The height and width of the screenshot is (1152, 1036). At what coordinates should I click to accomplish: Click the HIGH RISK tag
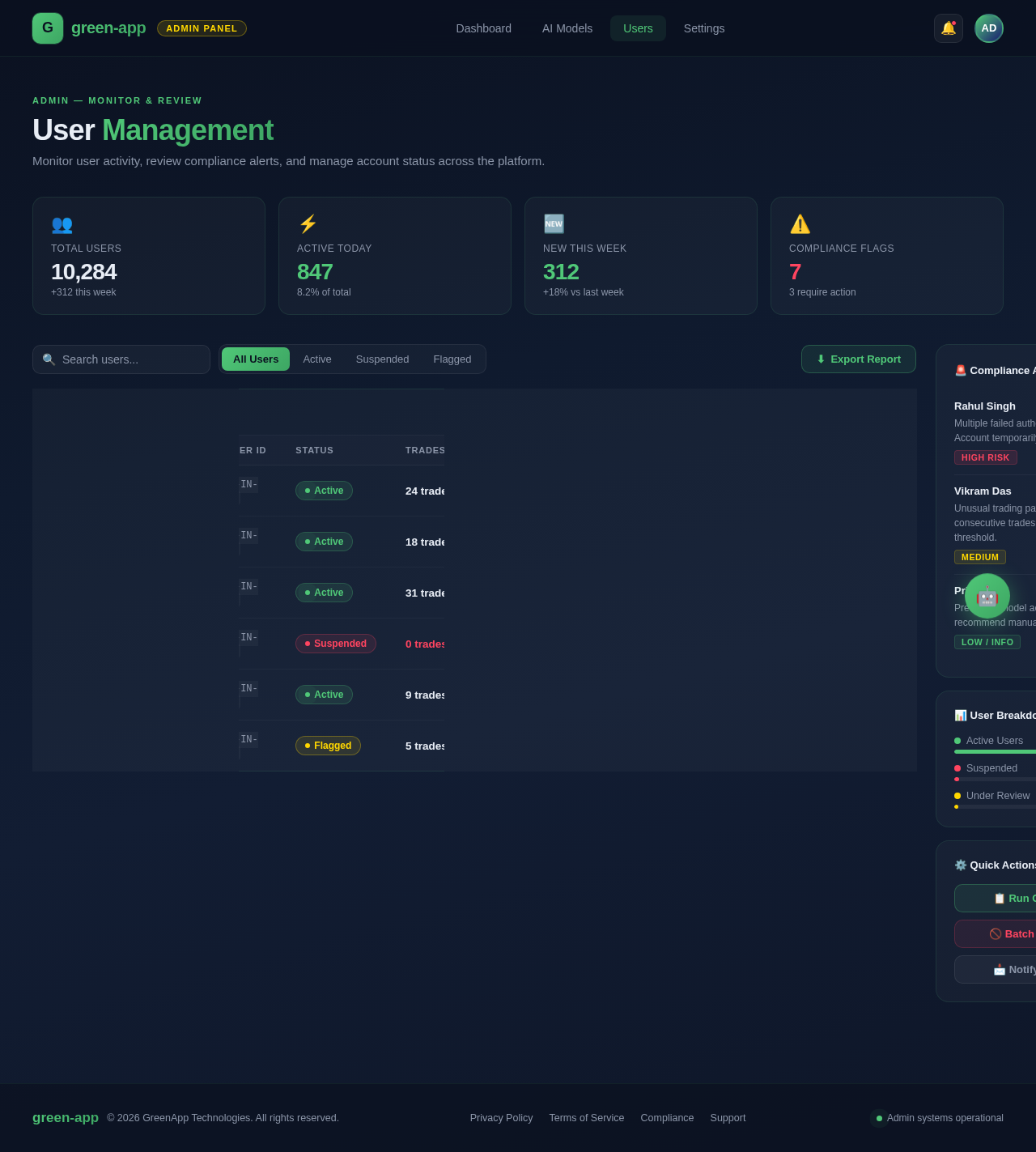[x=986, y=457]
